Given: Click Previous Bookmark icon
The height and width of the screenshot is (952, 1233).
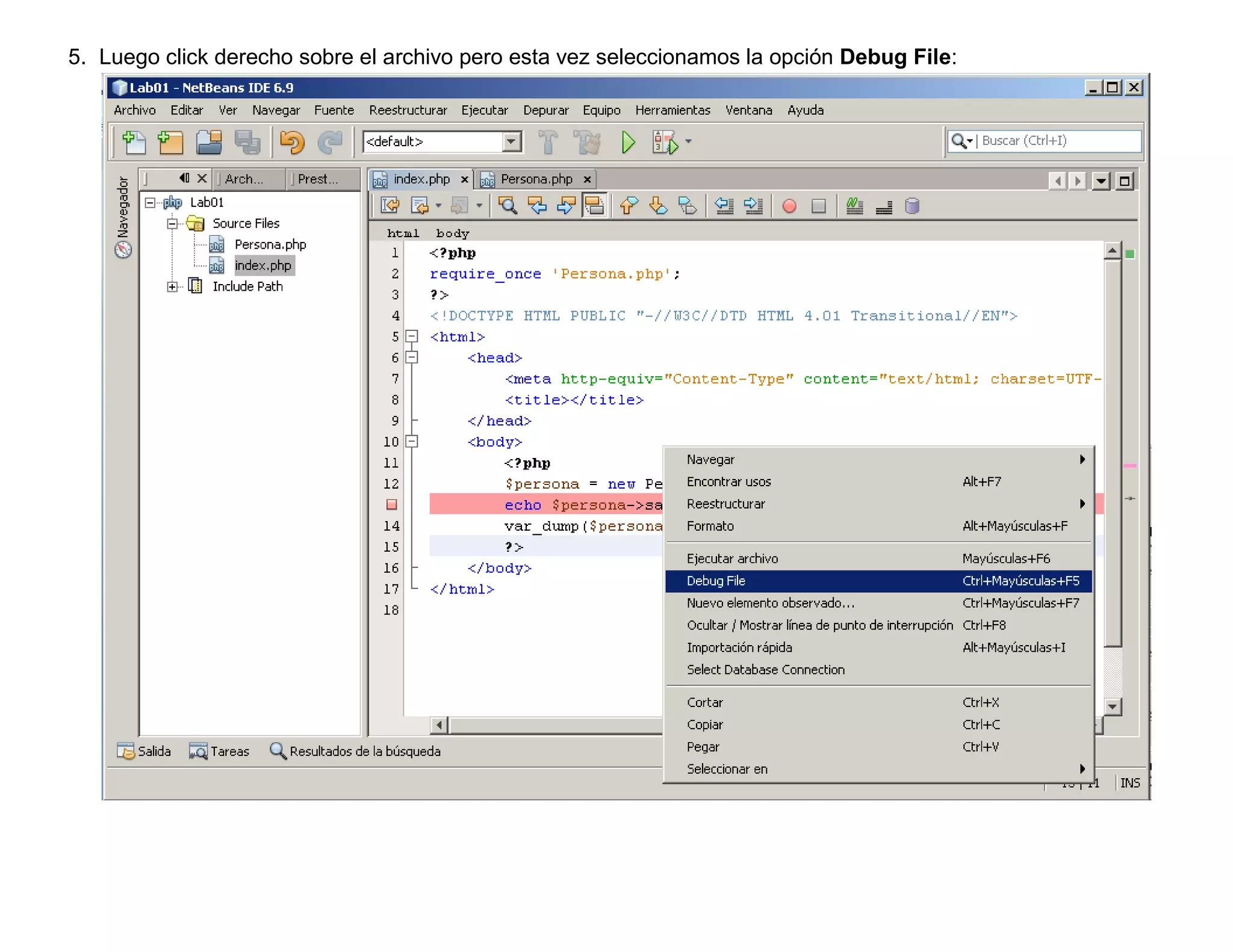Looking at the screenshot, I should coord(629,206).
